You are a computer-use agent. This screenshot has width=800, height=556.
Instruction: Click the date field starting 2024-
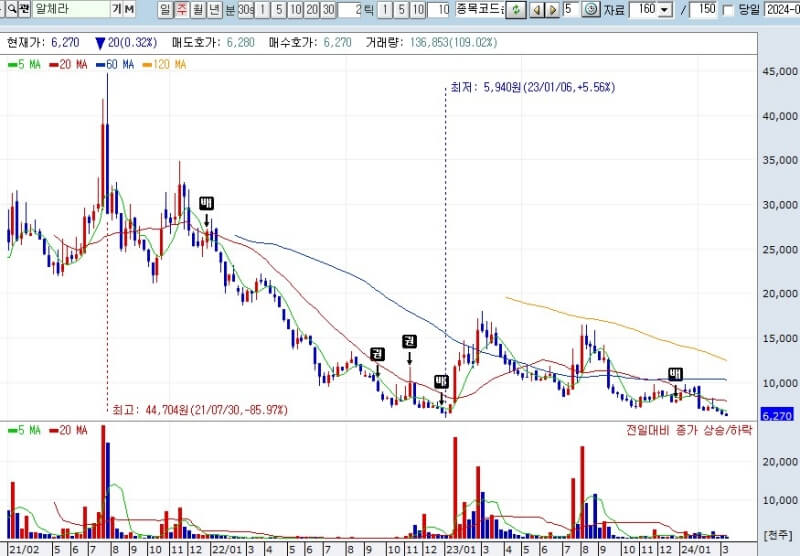(x=782, y=9)
